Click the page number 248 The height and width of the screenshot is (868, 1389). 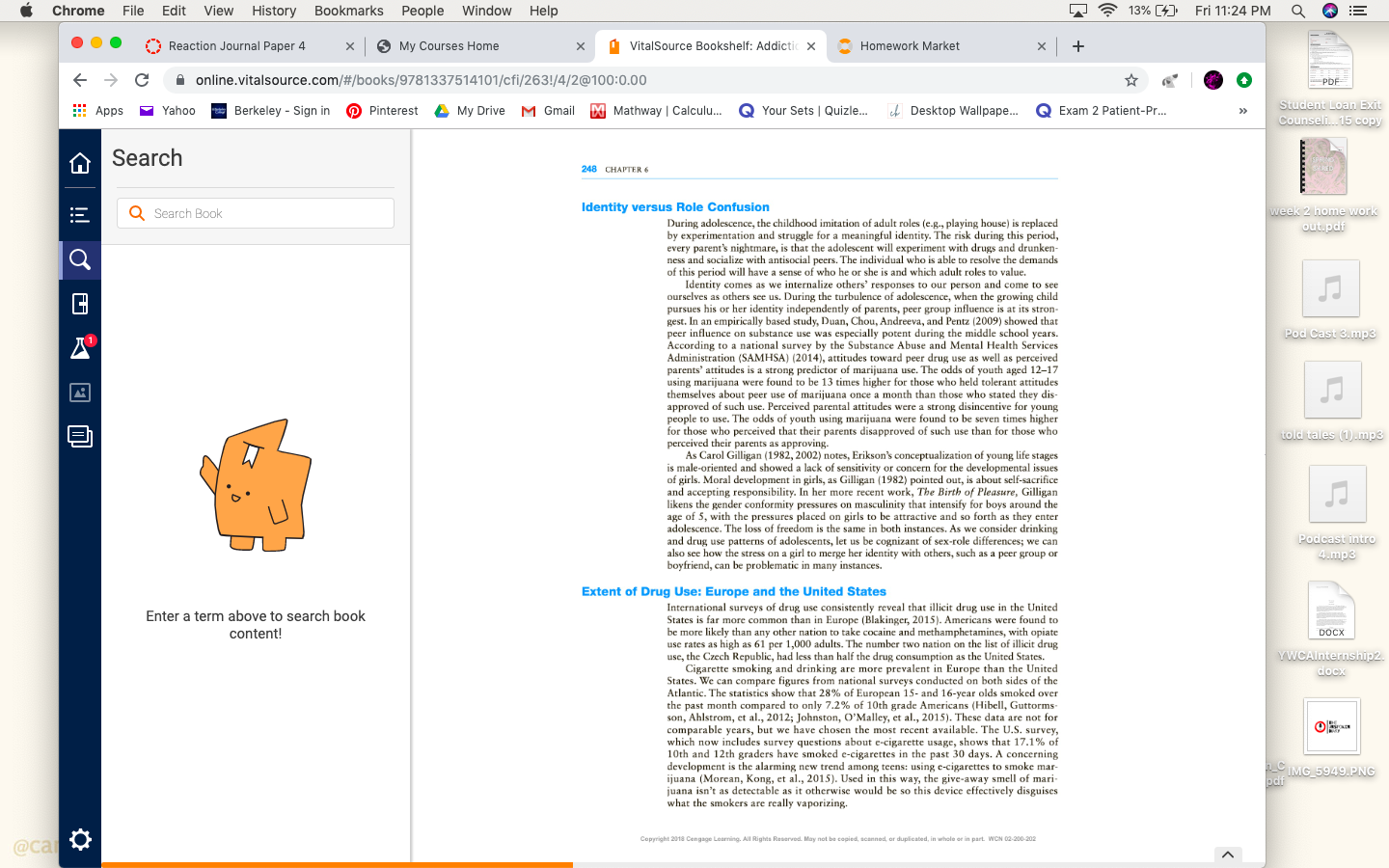point(588,169)
